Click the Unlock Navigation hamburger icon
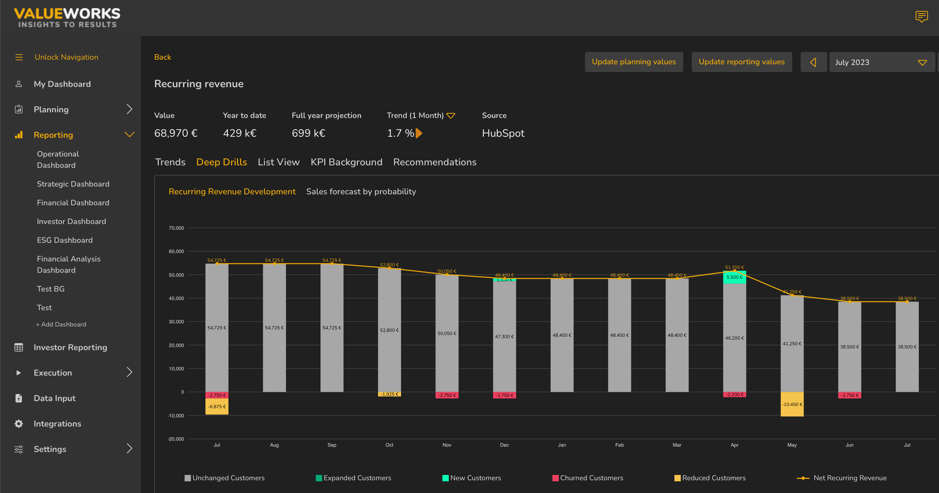This screenshot has height=493, width=939. tap(19, 57)
